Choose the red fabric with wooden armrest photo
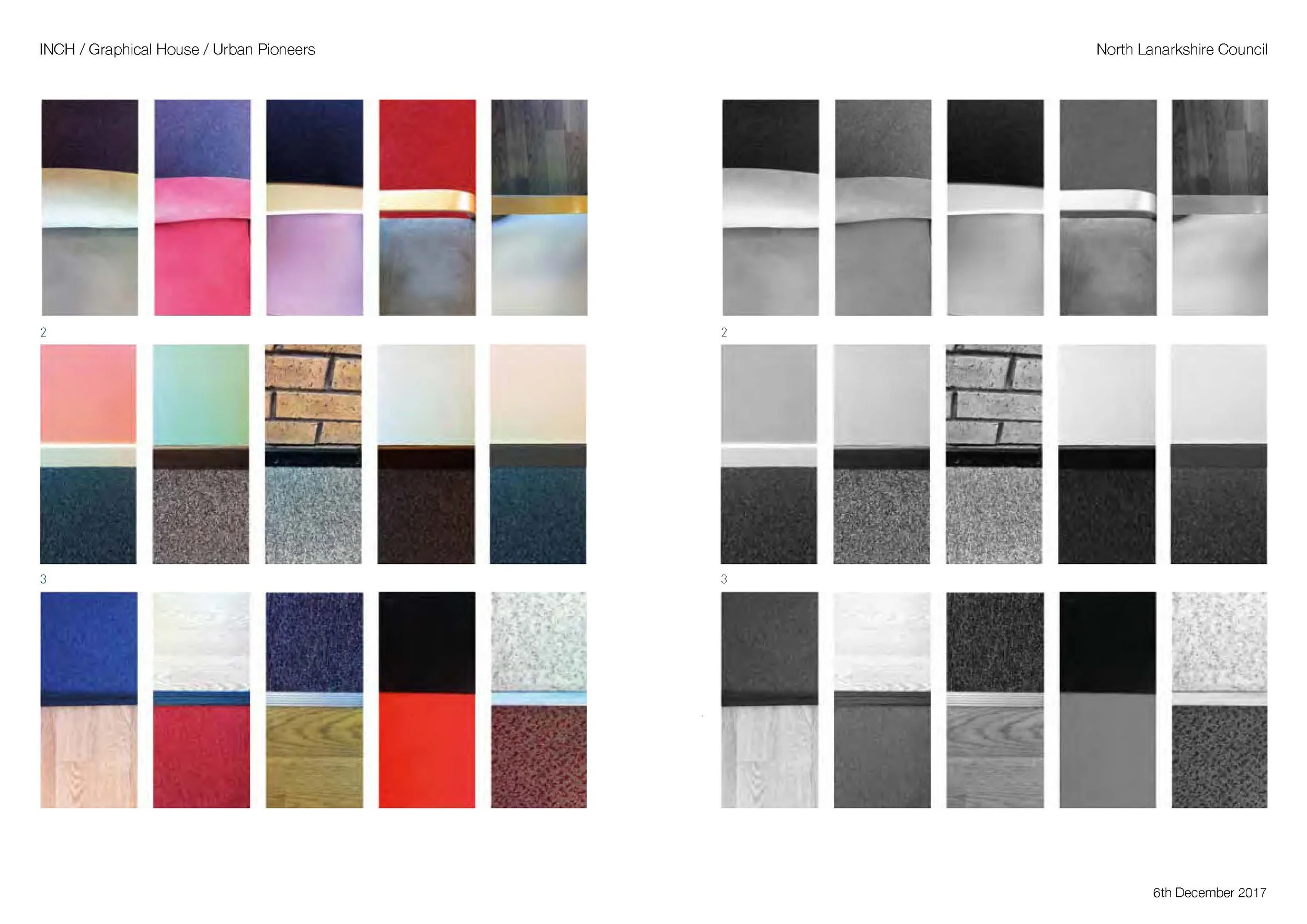Screen dimensions: 1307x924 coord(428,207)
